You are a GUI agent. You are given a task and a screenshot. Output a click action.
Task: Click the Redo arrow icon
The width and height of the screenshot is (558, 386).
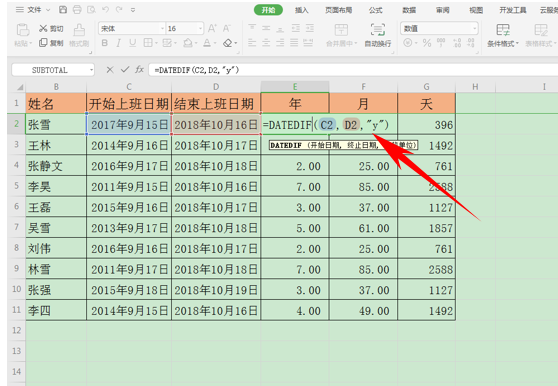pyautogui.click(x=119, y=10)
